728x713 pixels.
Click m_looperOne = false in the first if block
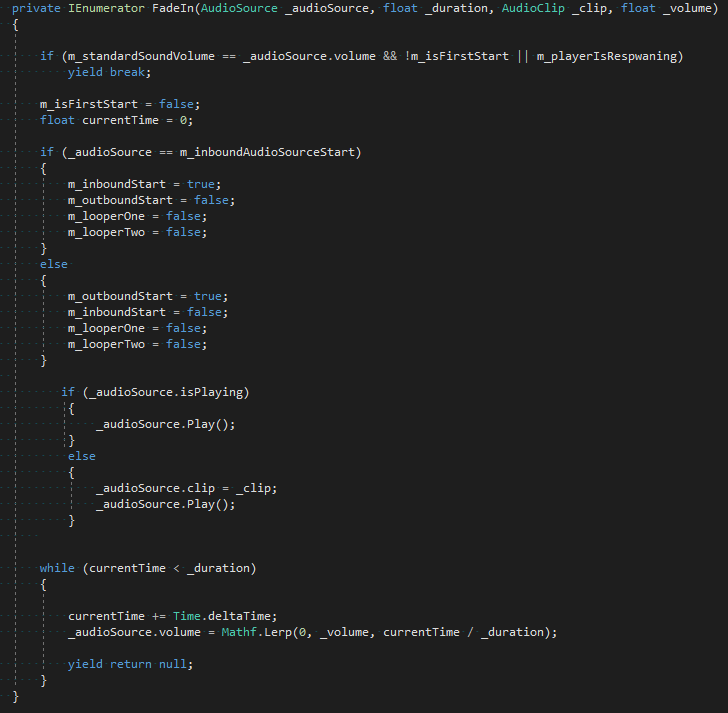[137, 216]
